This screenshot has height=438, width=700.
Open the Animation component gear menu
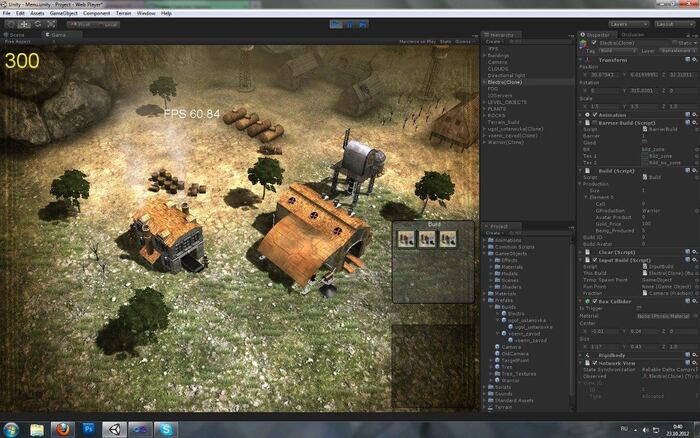coord(694,115)
